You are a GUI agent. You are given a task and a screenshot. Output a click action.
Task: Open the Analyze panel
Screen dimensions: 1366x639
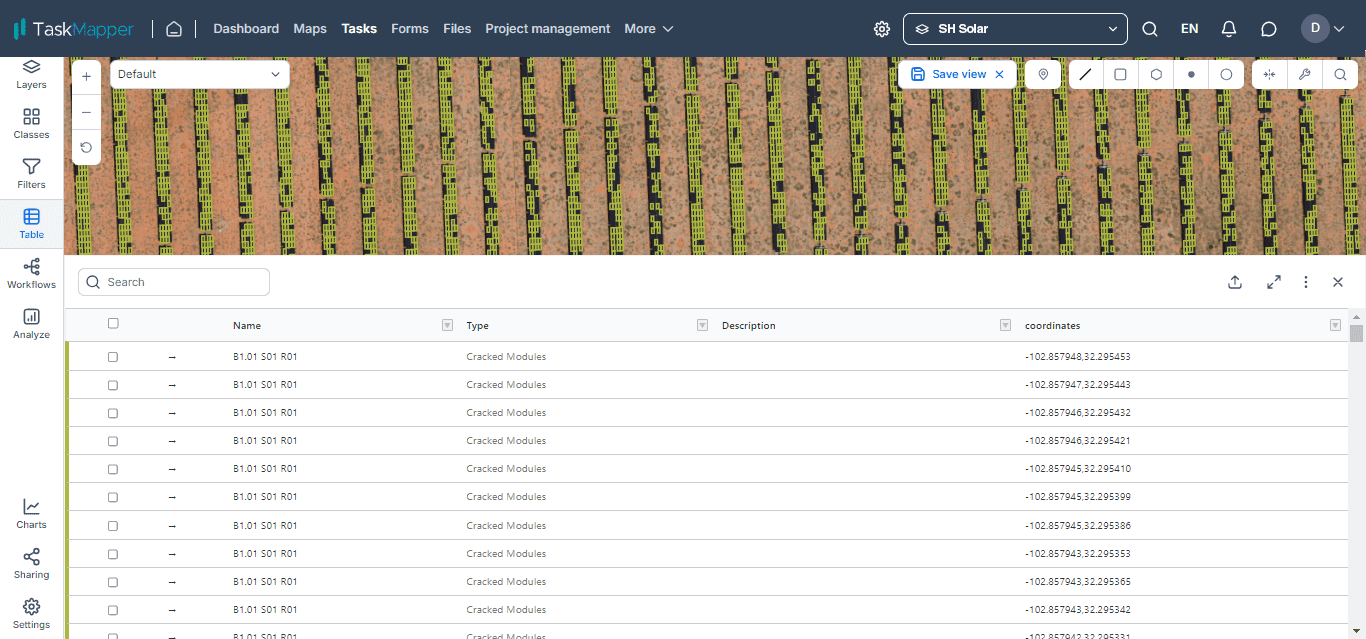pyautogui.click(x=31, y=324)
